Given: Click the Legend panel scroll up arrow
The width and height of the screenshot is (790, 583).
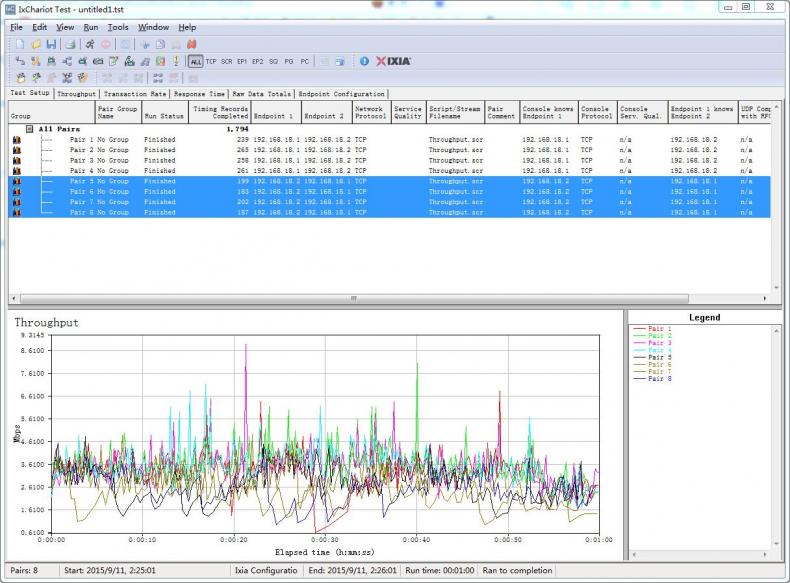Looking at the screenshot, I should tap(776, 331).
